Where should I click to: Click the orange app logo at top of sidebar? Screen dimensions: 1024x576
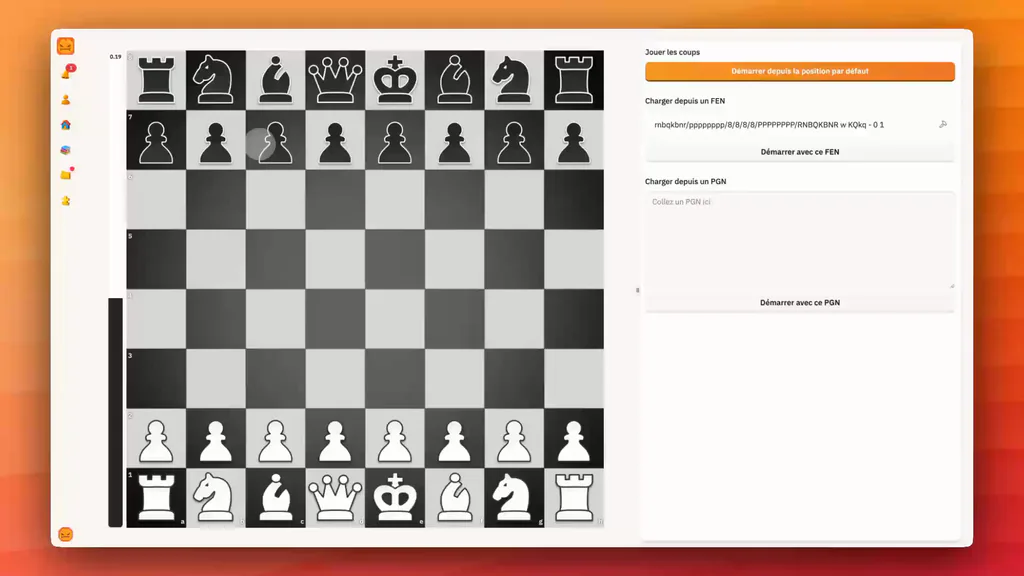[x=66, y=46]
